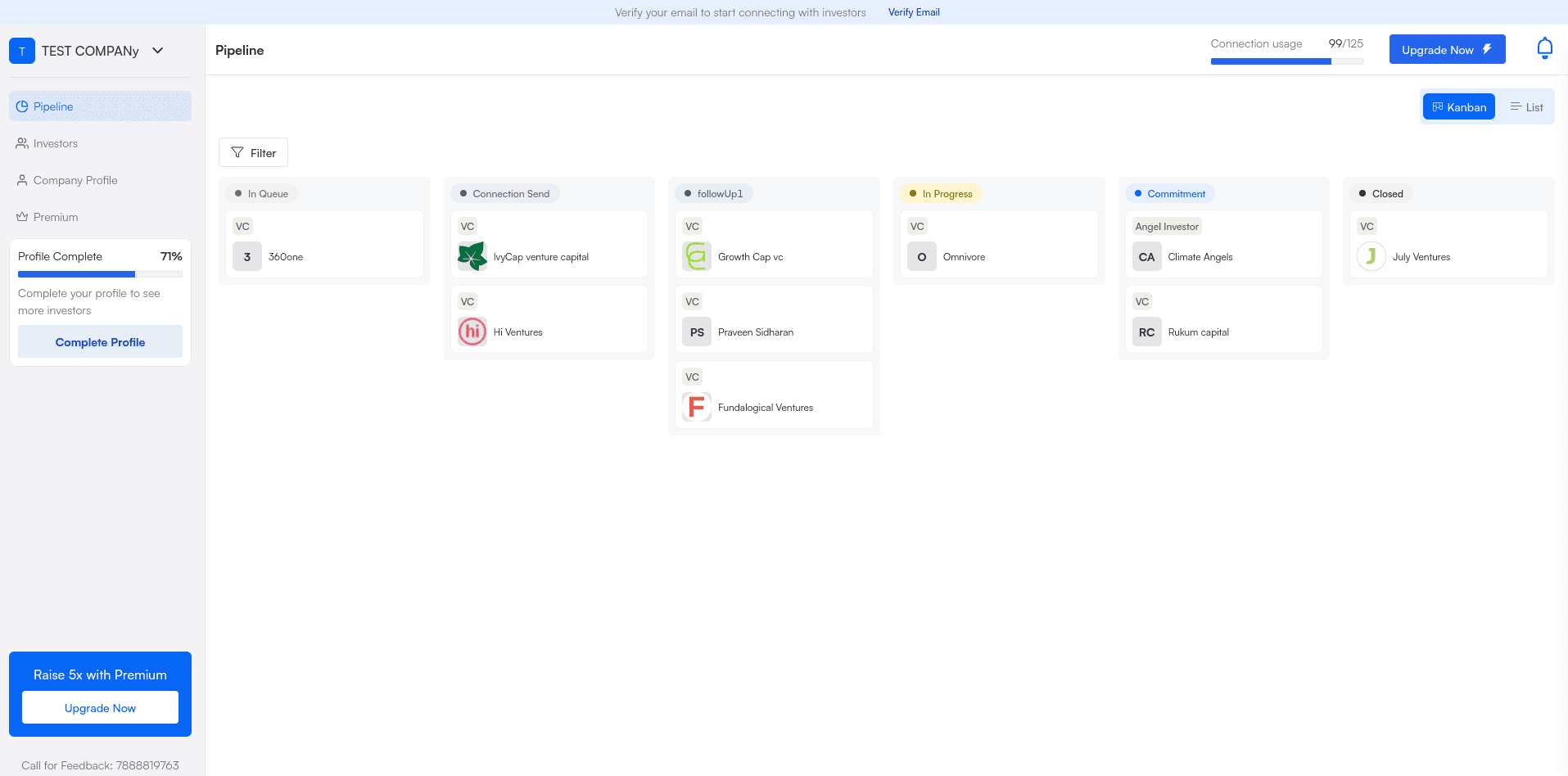
Task: Select the Closed column header
Action: [x=1381, y=194]
